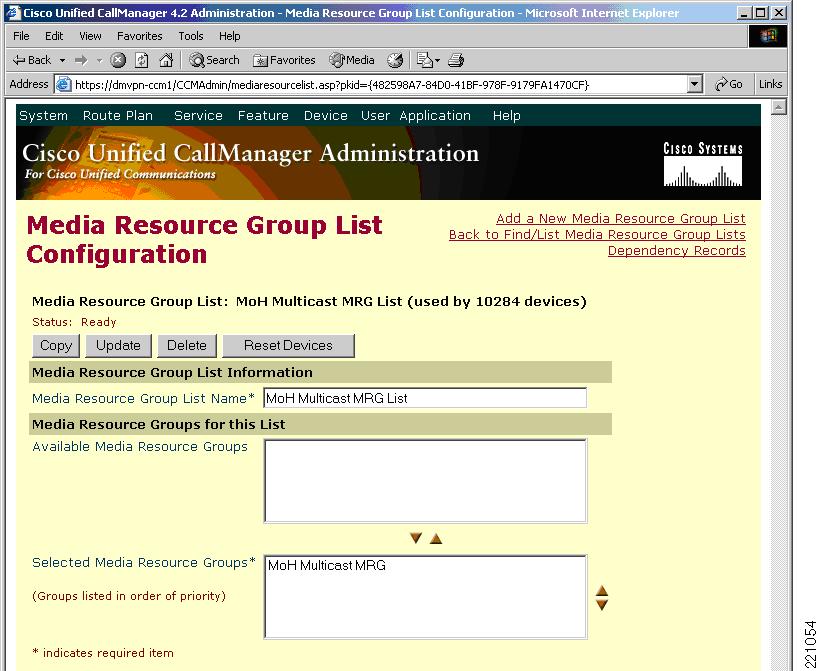This screenshot has width=818, height=671.
Task: Click the Reset Devices button
Action: coord(288,346)
